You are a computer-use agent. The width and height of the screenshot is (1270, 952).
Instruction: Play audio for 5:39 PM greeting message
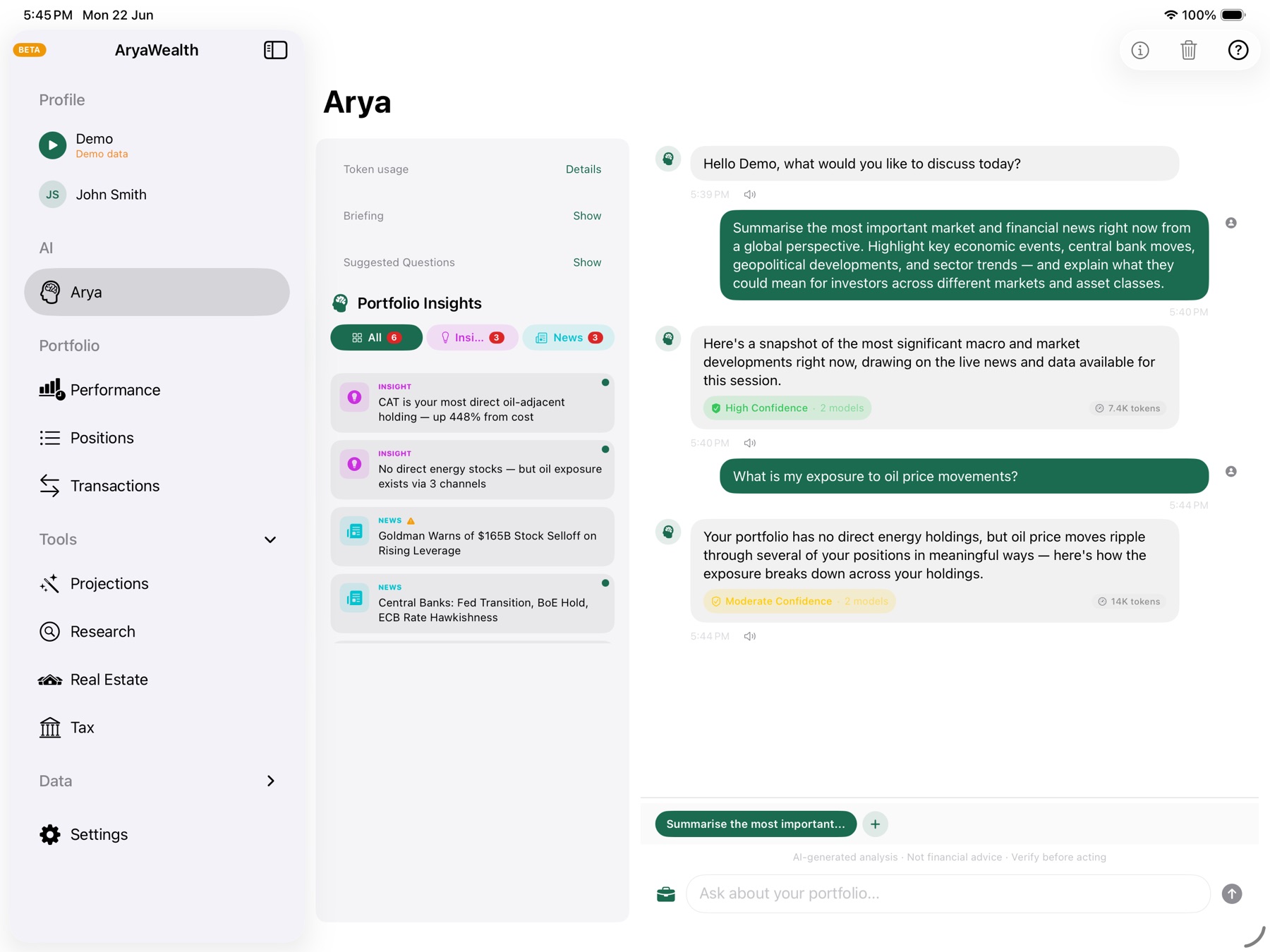pos(749,195)
